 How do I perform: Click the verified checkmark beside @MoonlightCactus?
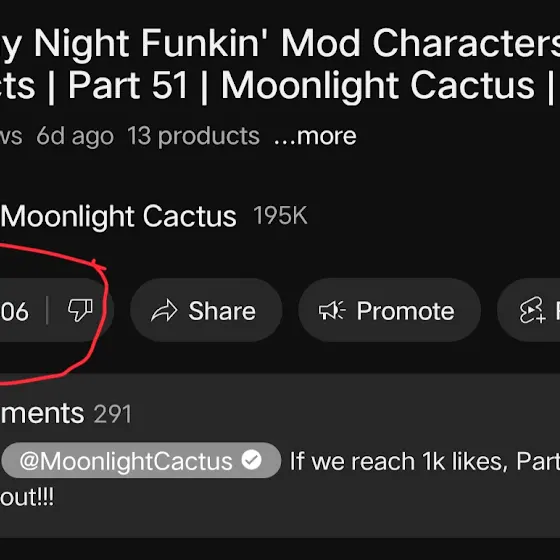[251, 460]
